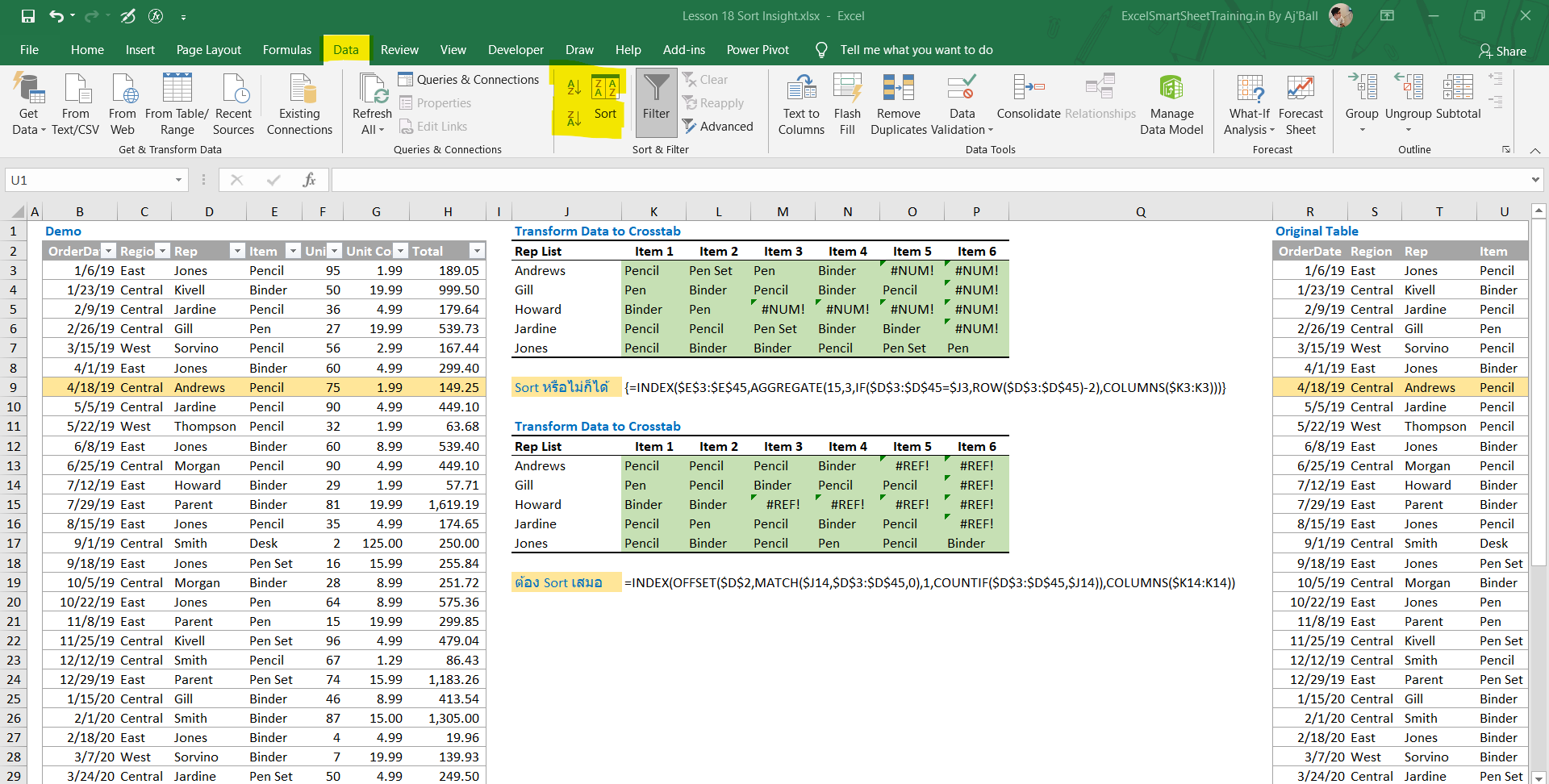This screenshot has width=1549, height=784.
Task: Open Get Data menu
Action: [x=29, y=105]
